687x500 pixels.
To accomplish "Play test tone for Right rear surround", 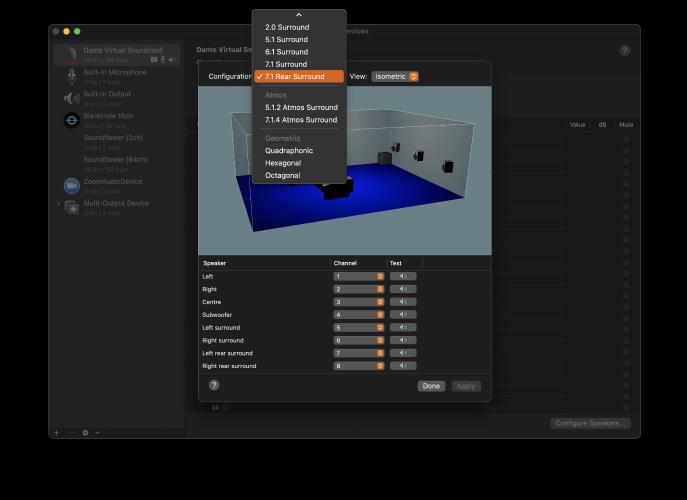I will 403,366.
